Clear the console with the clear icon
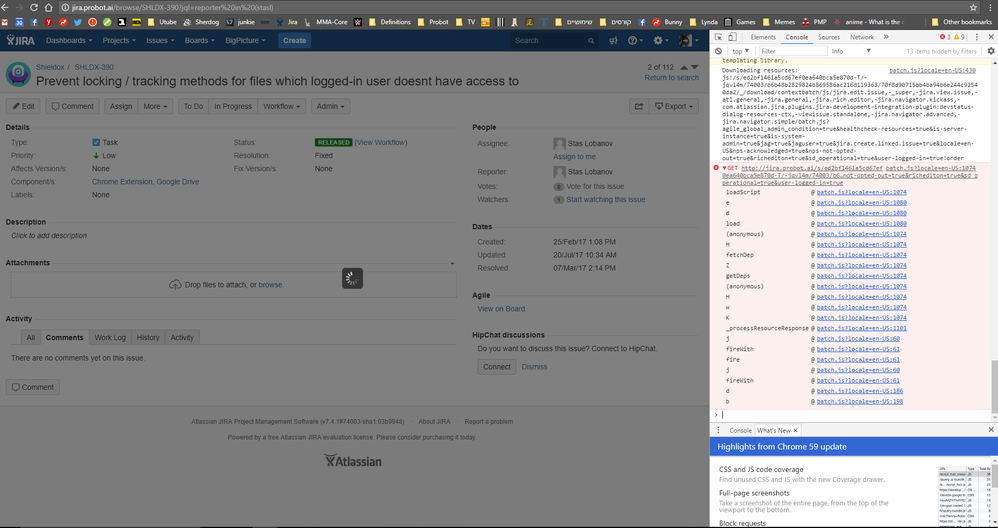 pos(718,51)
